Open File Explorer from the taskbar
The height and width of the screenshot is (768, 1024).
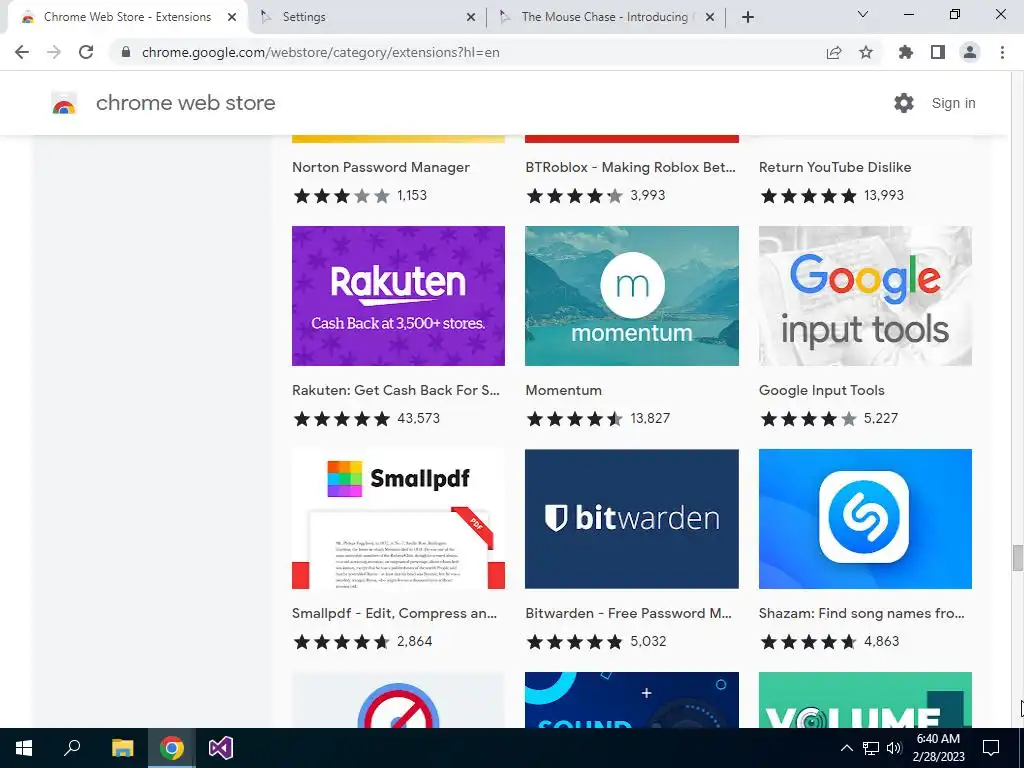point(122,748)
